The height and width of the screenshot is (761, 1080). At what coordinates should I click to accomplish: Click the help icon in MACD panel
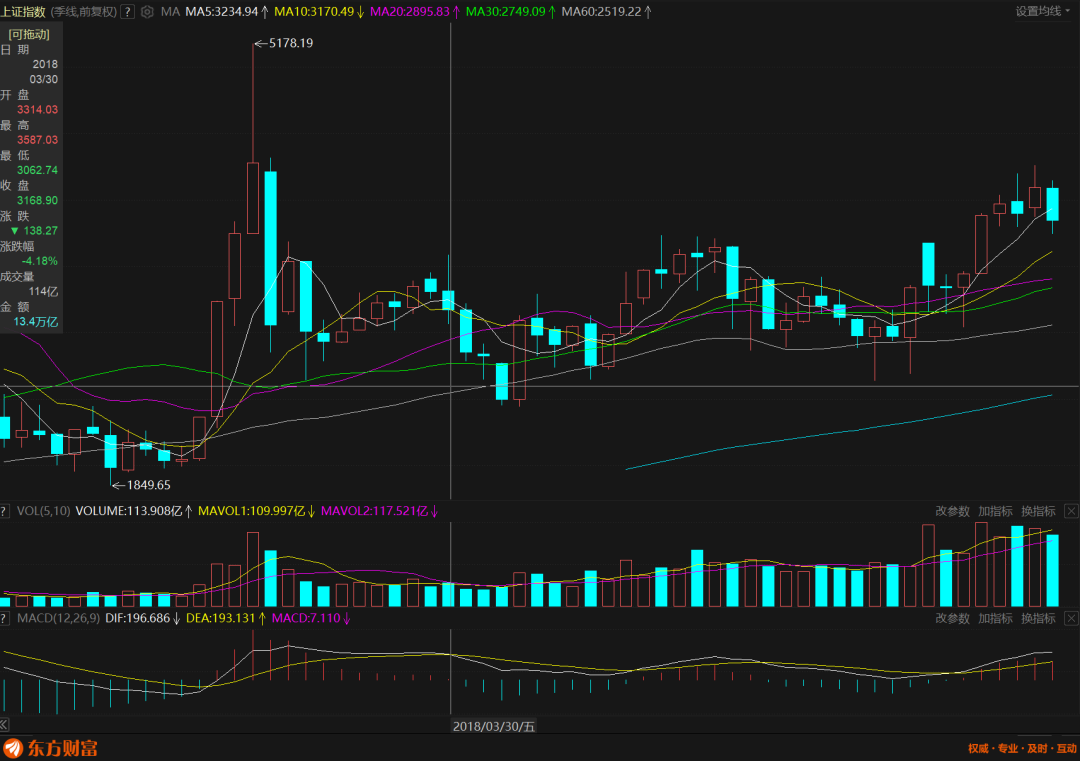point(4,618)
